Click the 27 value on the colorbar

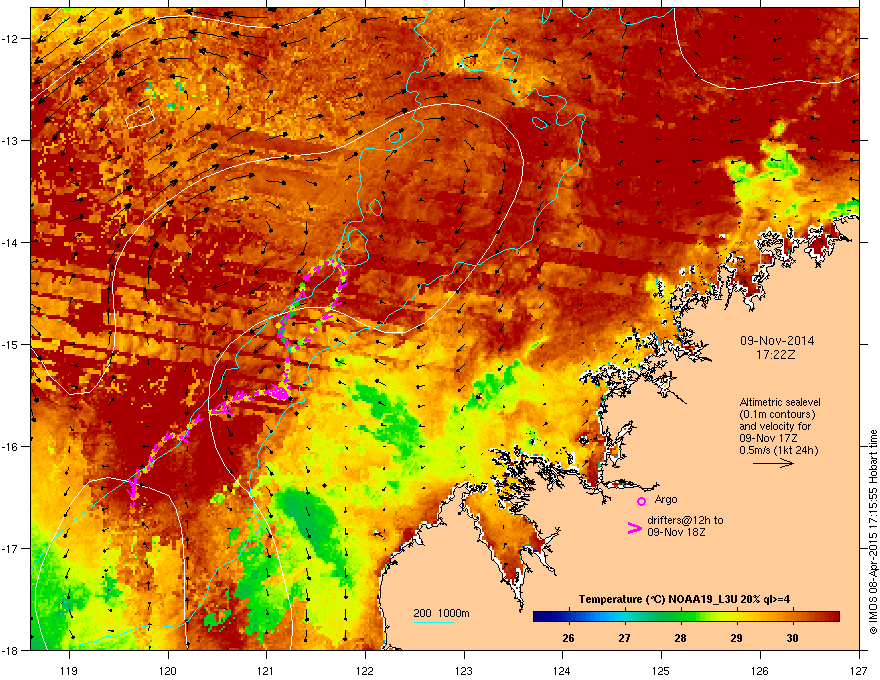click(x=625, y=638)
